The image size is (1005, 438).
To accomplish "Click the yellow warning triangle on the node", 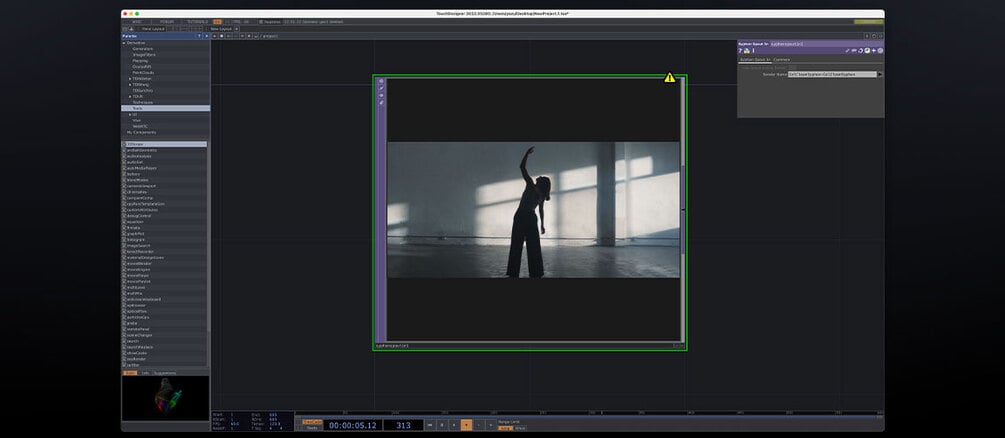I will (x=670, y=78).
